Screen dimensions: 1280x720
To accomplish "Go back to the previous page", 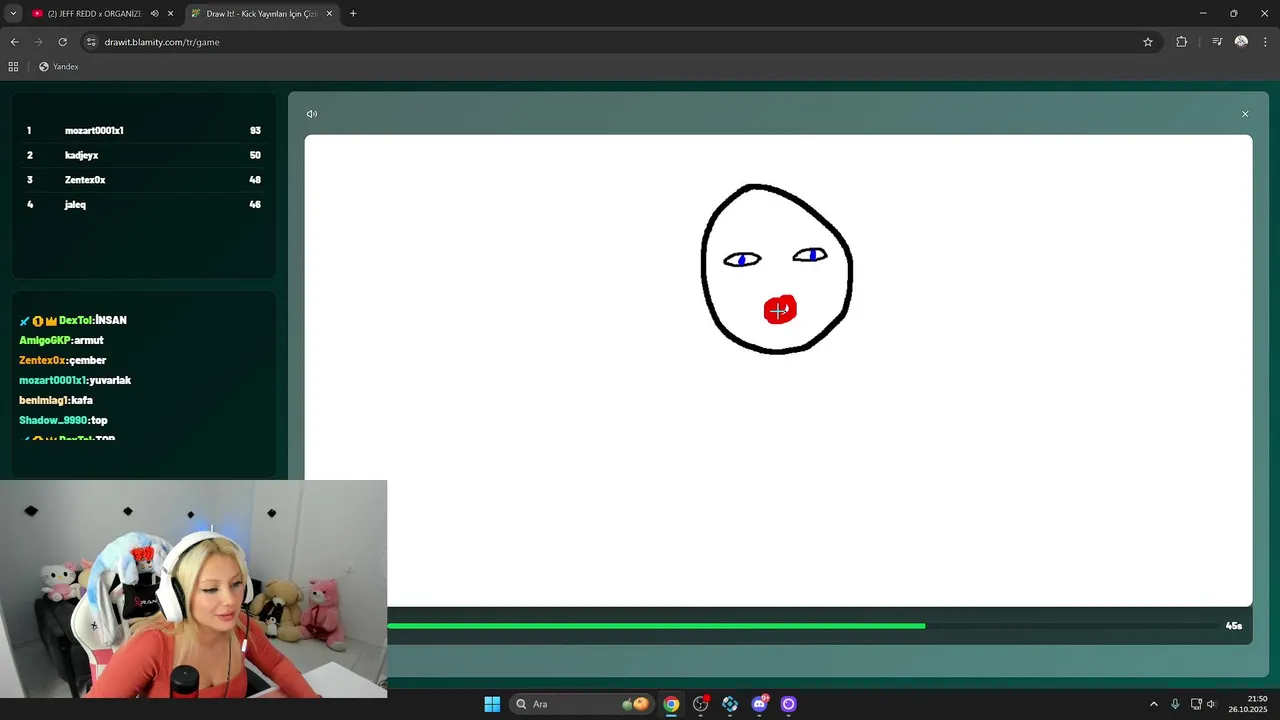I will coord(14,42).
